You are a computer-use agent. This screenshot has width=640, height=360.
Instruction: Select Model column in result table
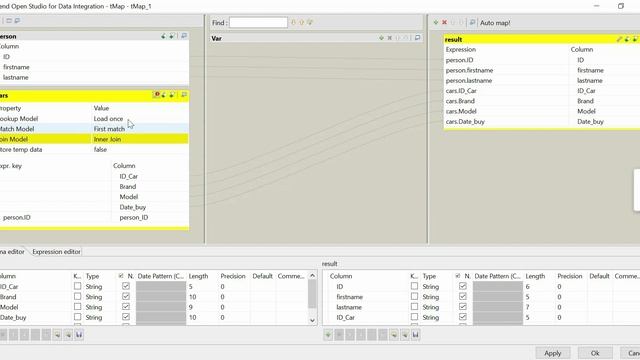(587, 111)
